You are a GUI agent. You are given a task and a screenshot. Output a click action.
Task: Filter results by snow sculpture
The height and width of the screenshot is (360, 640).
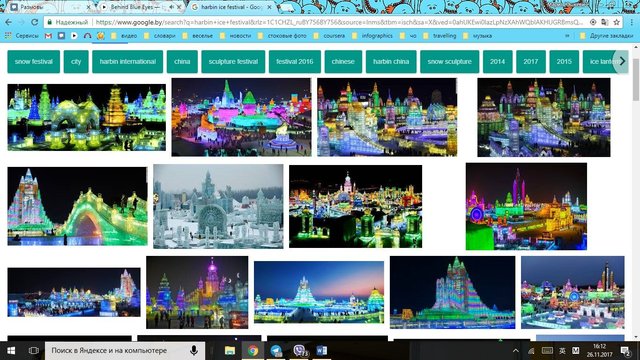(x=449, y=62)
